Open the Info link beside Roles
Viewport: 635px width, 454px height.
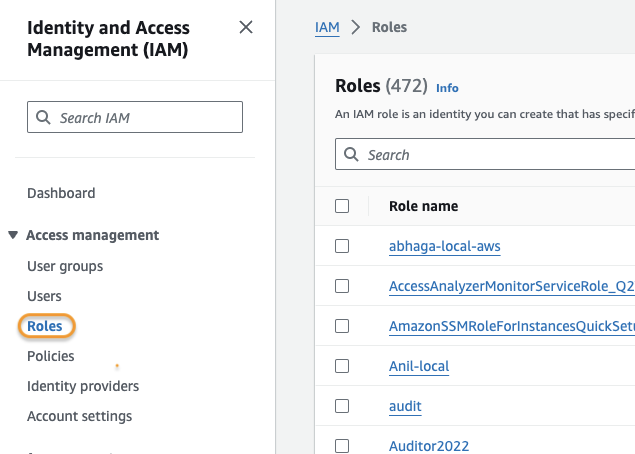pos(447,88)
